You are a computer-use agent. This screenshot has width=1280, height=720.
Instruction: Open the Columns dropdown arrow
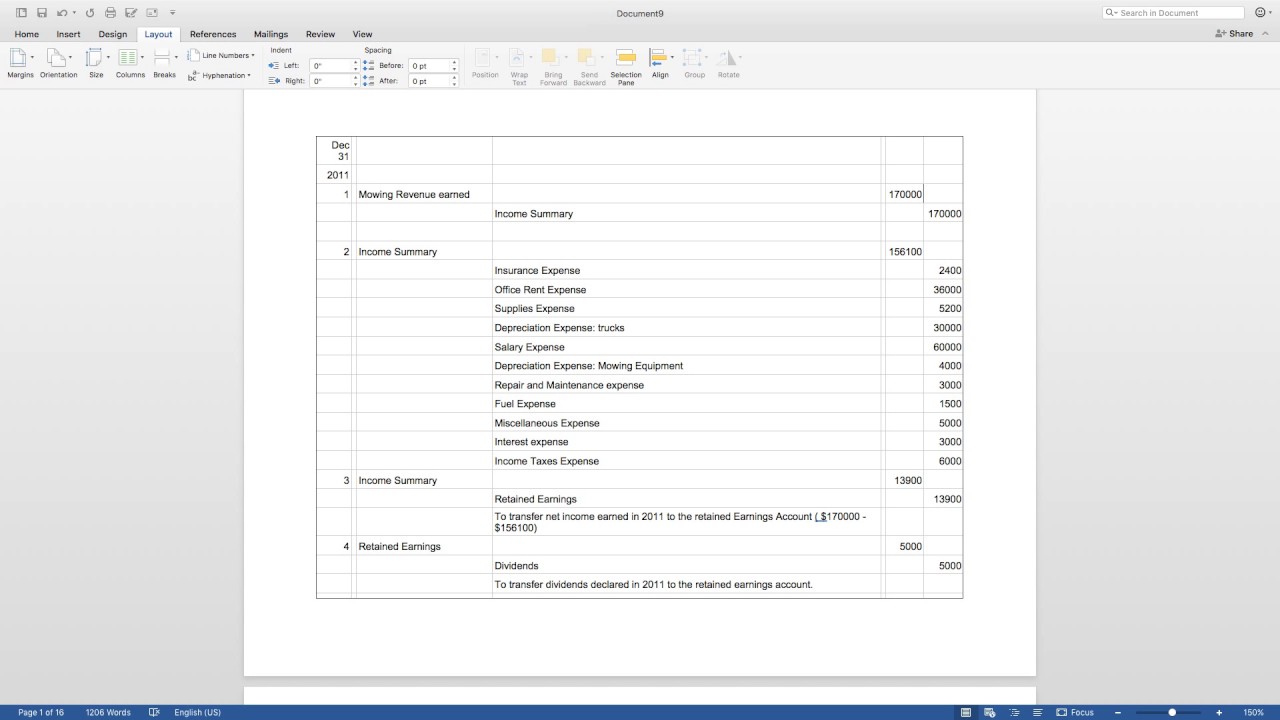point(142,57)
